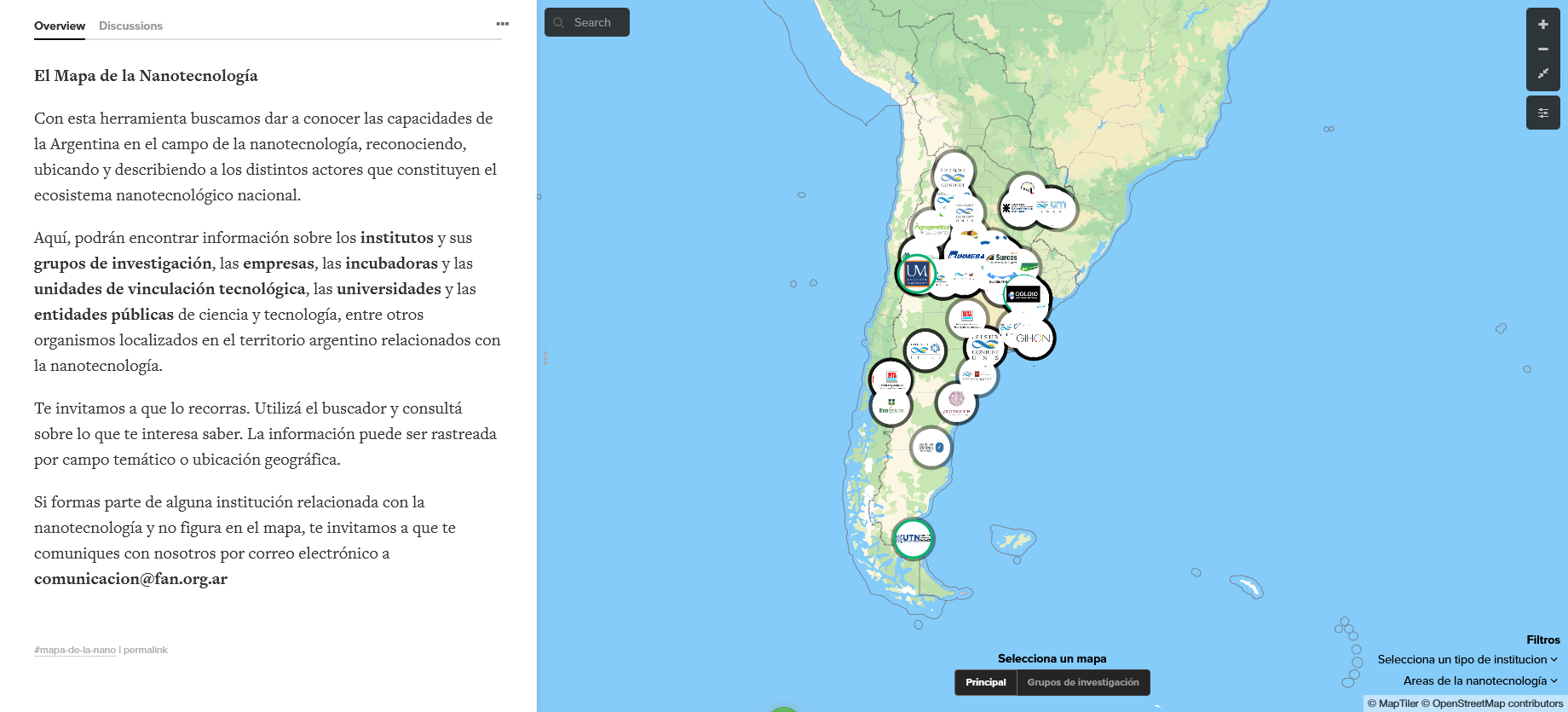The height and width of the screenshot is (712, 1568).
Task: Switch to Grupos de investigación map
Action: (1082, 682)
